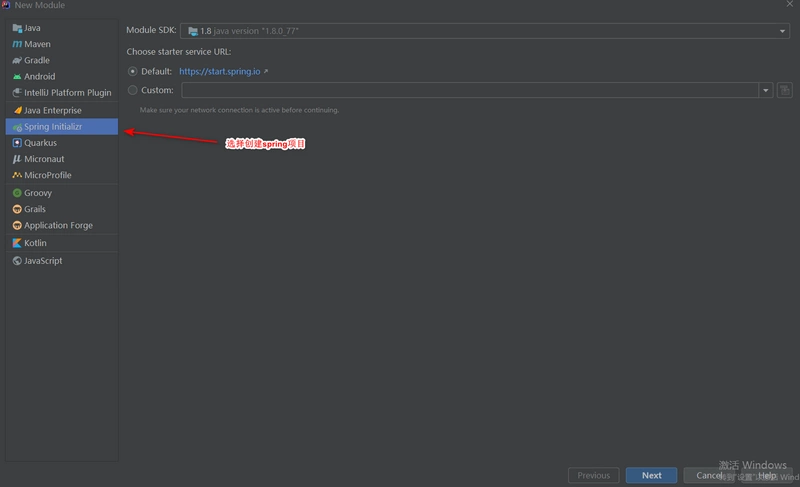The image size is (800, 487).
Task: Choose Gradle in the module type list
Action: (62, 60)
